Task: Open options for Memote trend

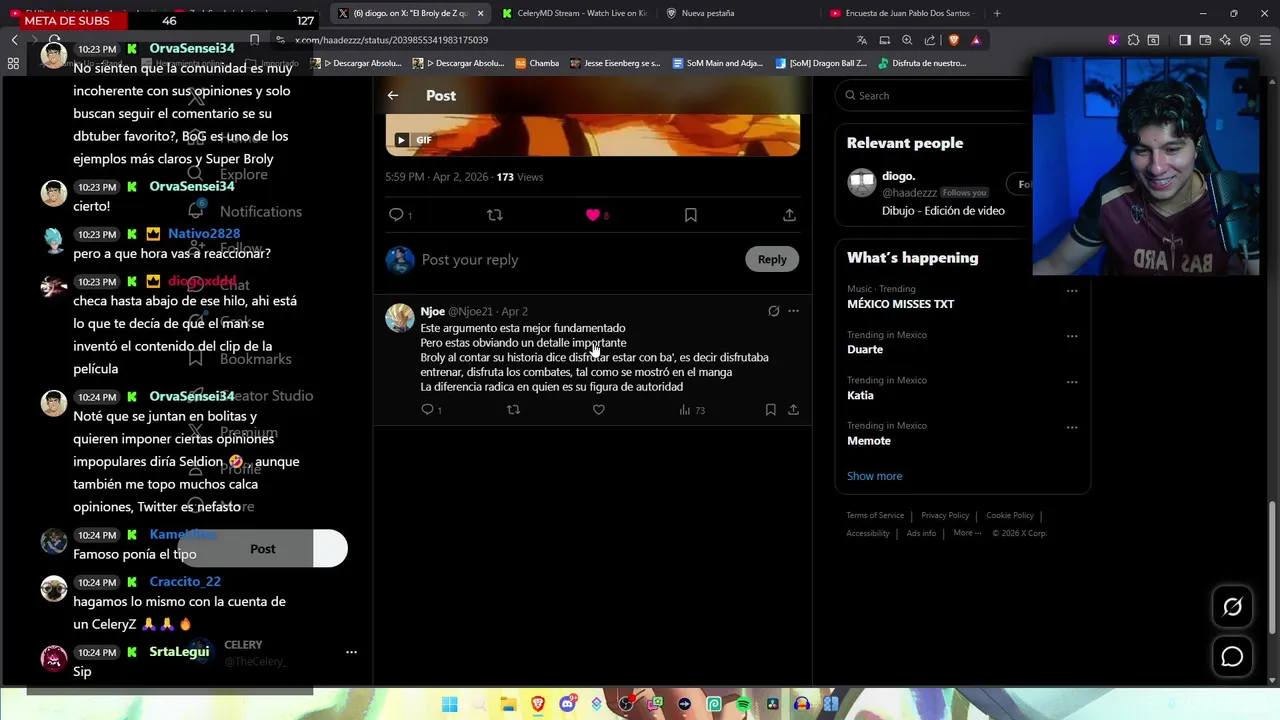Action: coord(1072,427)
